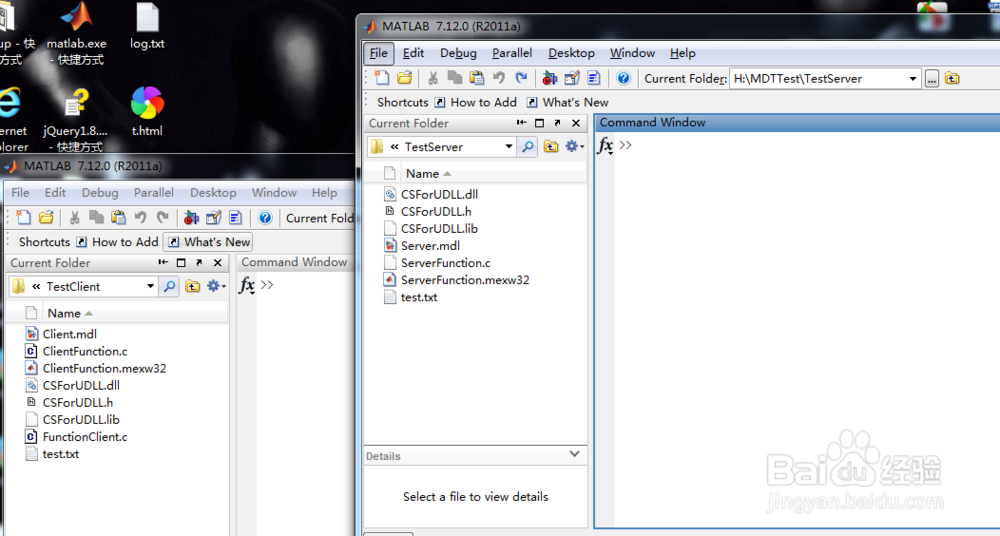The width and height of the screenshot is (1000, 536).
Task: Open Parallel menu in background MATLAB window
Action: 154,193
